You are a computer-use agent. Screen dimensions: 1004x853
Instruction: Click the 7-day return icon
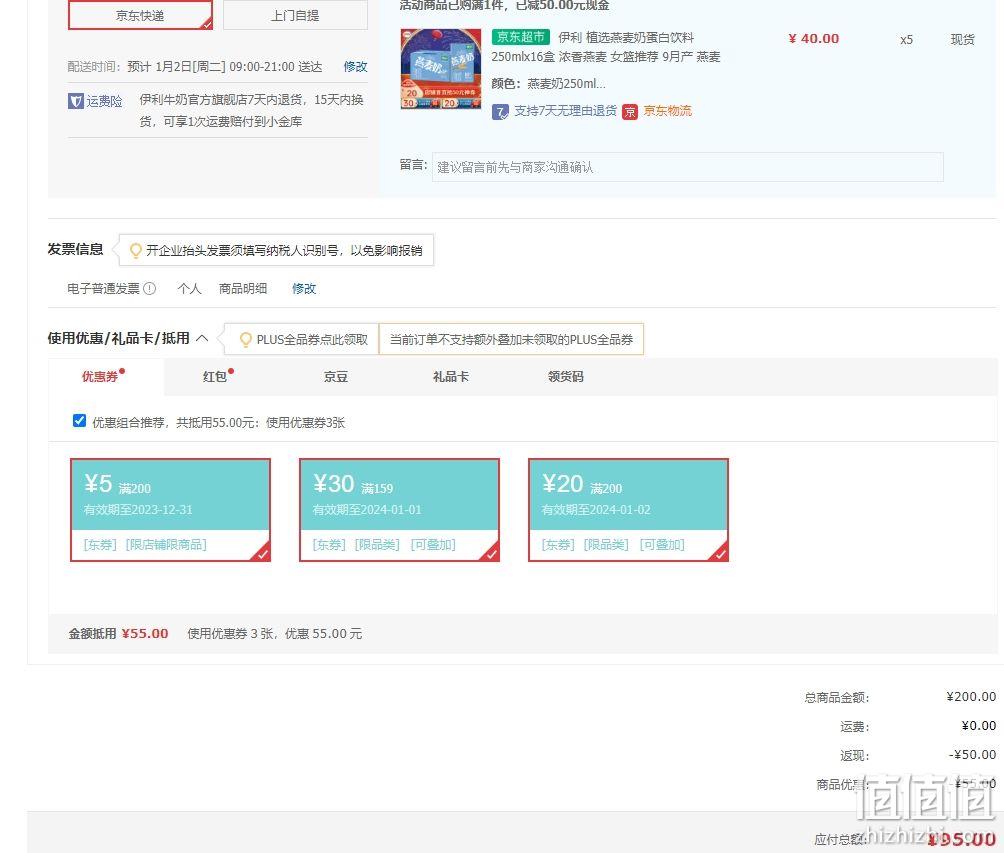(500, 112)
